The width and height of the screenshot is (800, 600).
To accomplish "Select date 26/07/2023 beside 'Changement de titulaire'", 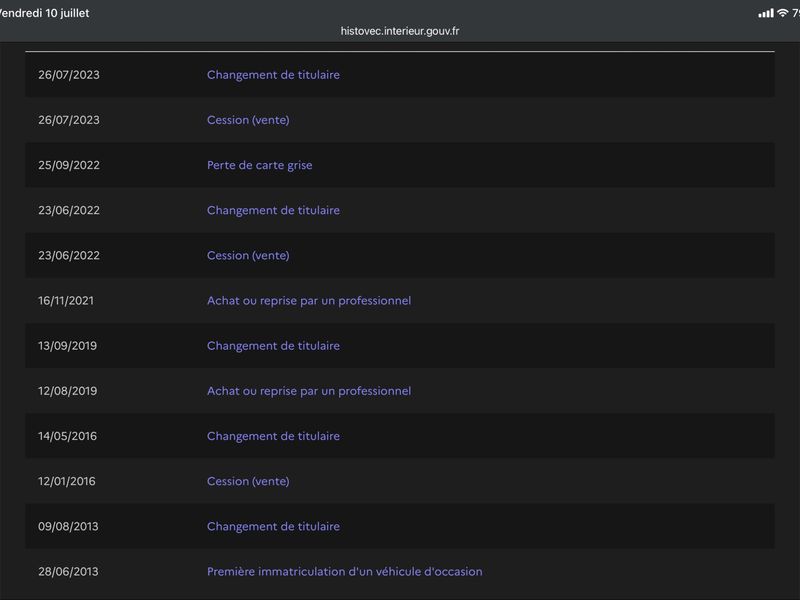I will [69, 75].
